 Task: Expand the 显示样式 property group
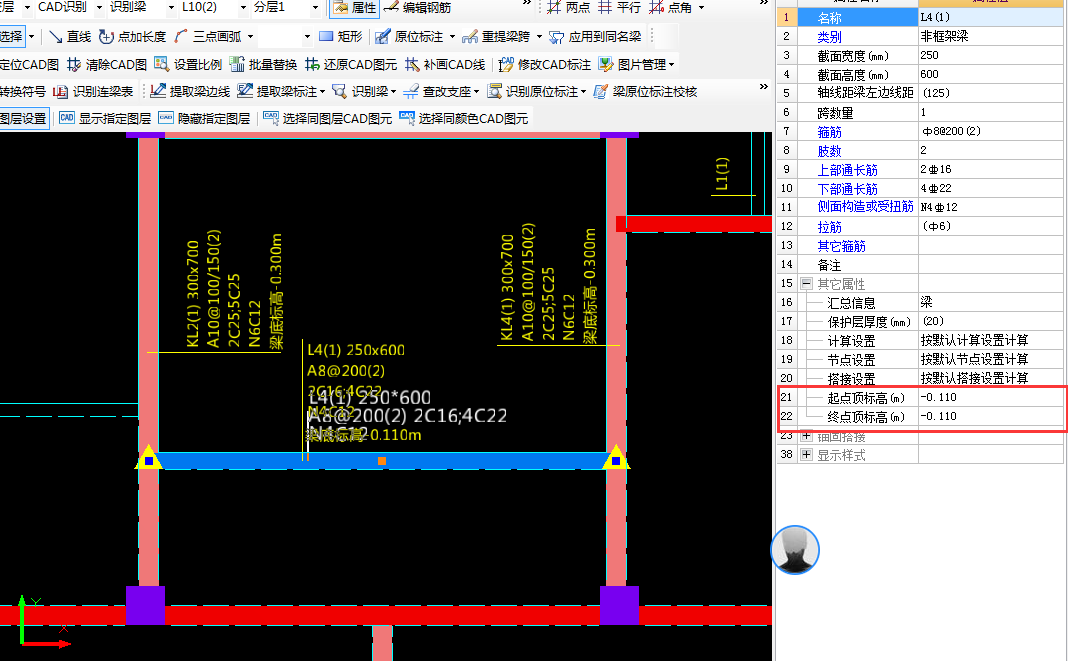point(806,455)
